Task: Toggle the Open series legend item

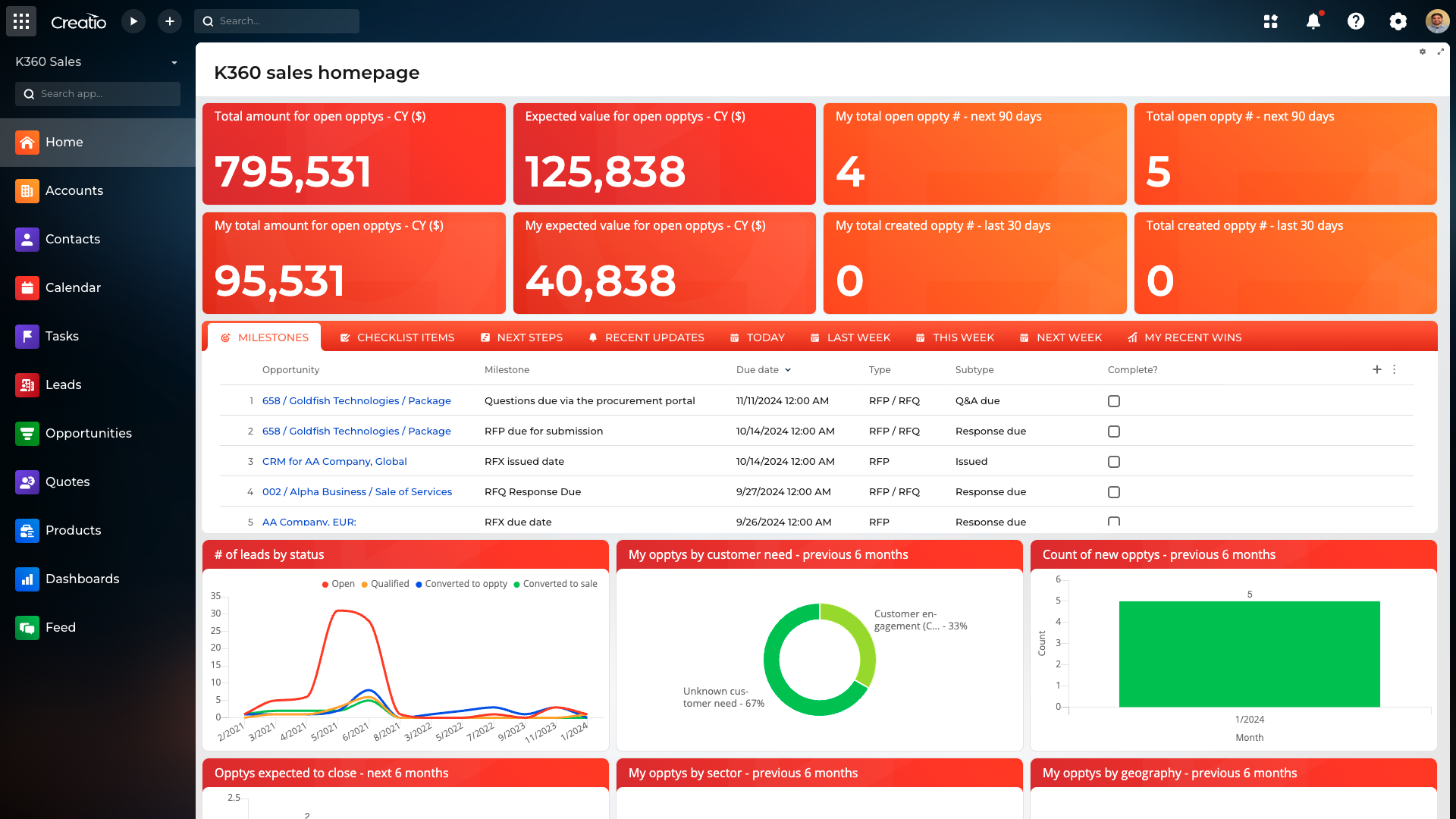Action: 338,584
